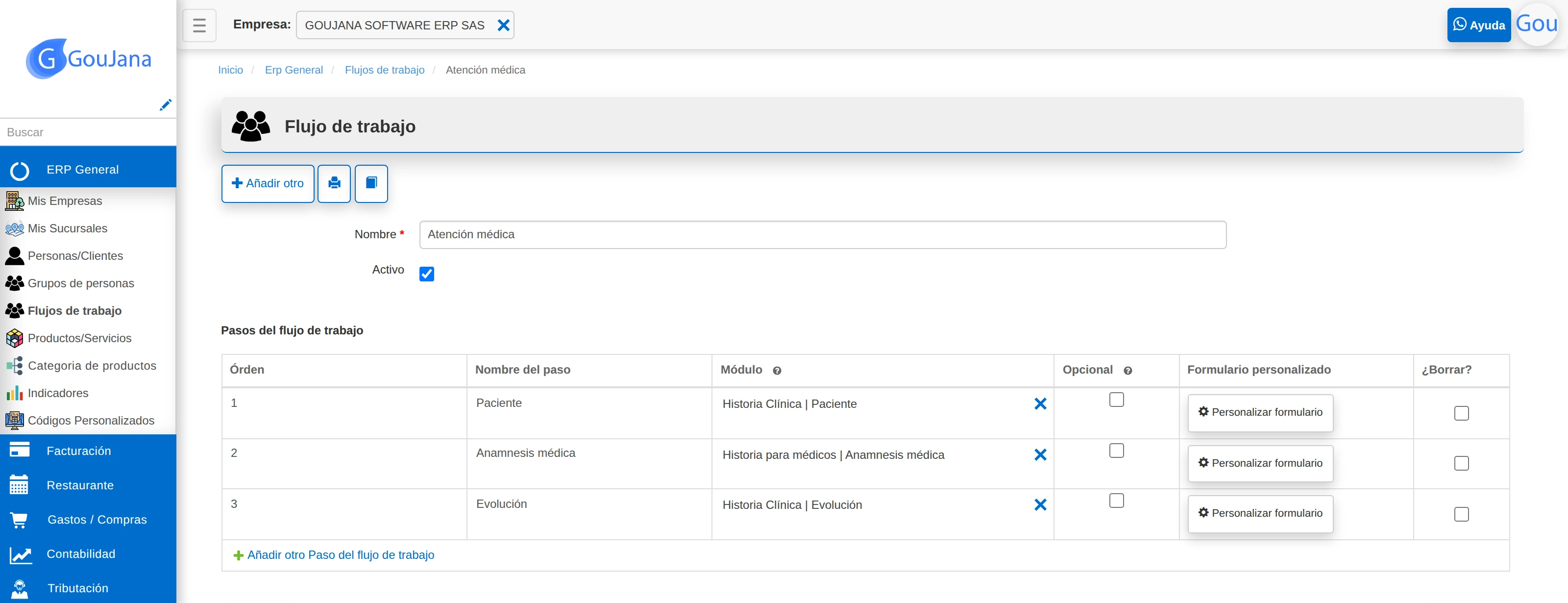Click the Productos/Servicios cube icon
This screenshot has width=1568, height=603.
pyautogui.click(x=15, y=338)
